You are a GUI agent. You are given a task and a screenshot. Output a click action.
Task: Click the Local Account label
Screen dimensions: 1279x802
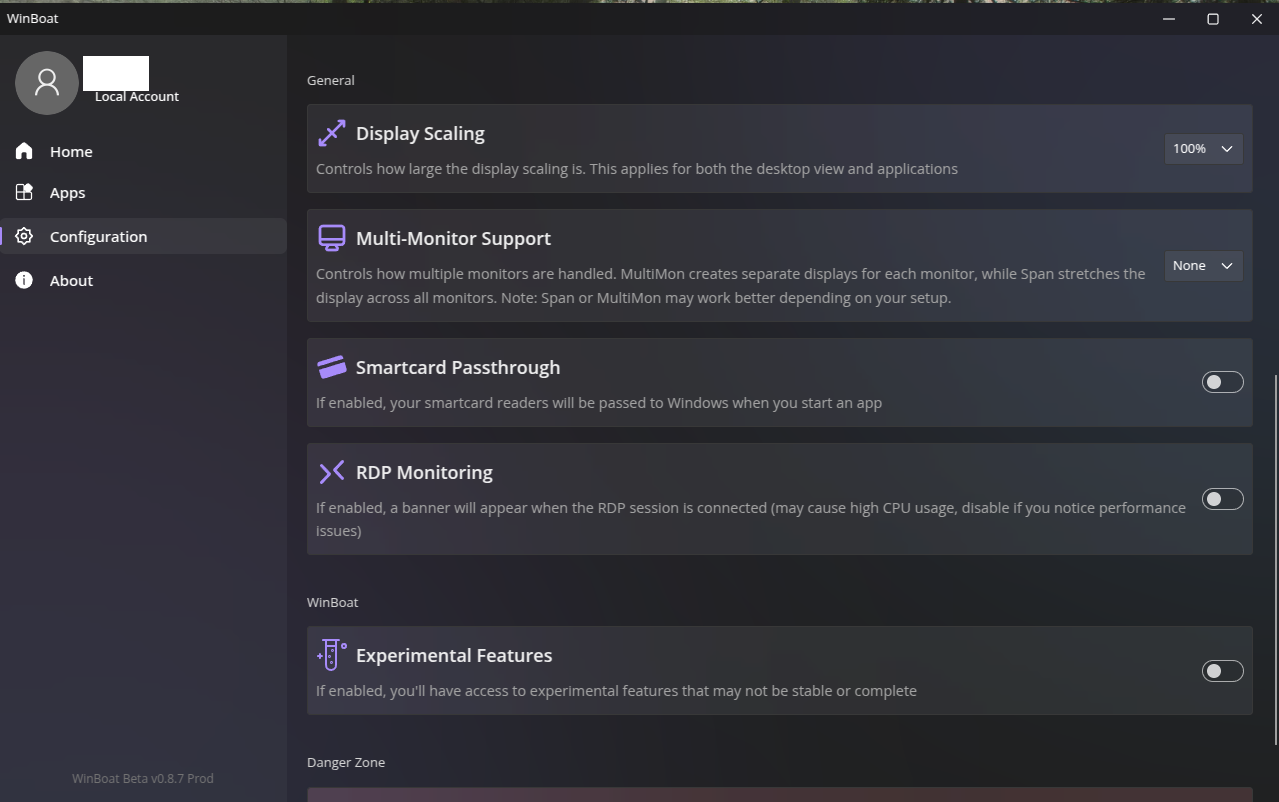pos(137,97)
